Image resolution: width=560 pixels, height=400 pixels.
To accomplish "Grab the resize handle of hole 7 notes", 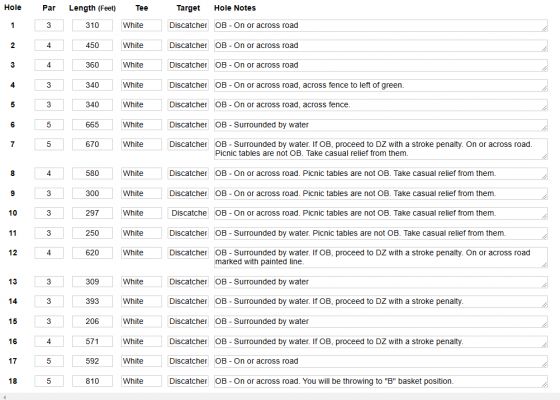I will point(544,156).
